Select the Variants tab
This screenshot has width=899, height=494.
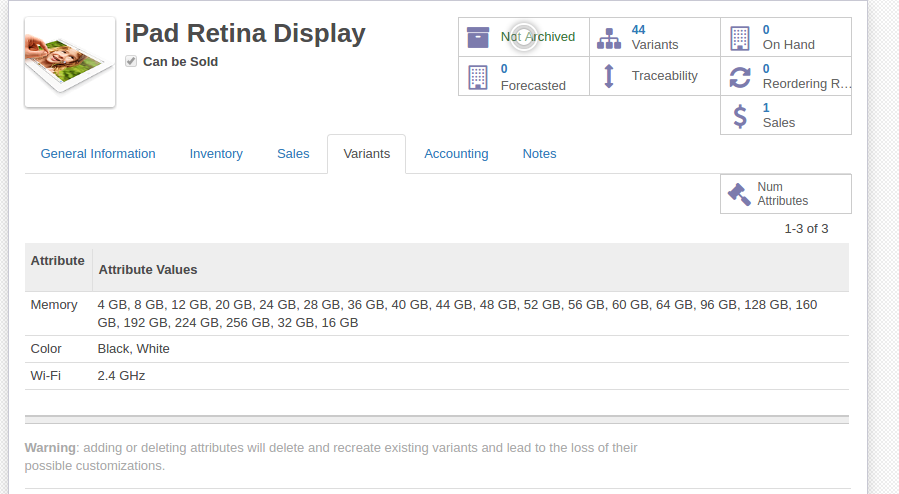(366, 154)
